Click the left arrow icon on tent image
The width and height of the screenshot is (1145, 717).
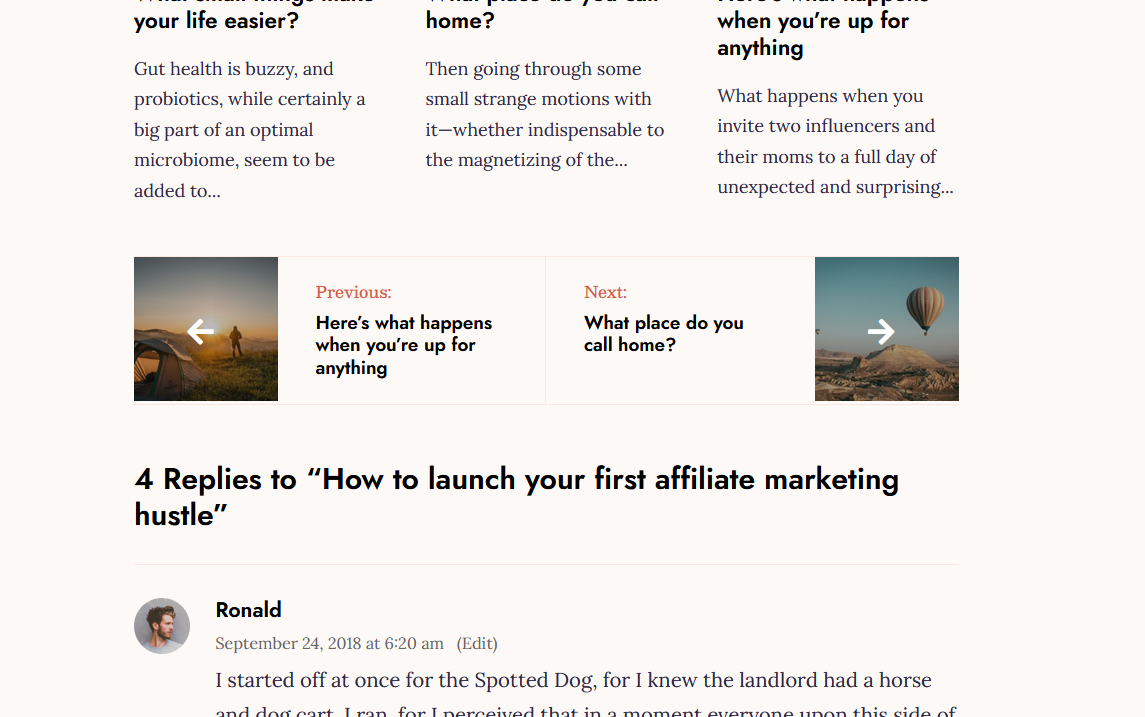(201, 331)
